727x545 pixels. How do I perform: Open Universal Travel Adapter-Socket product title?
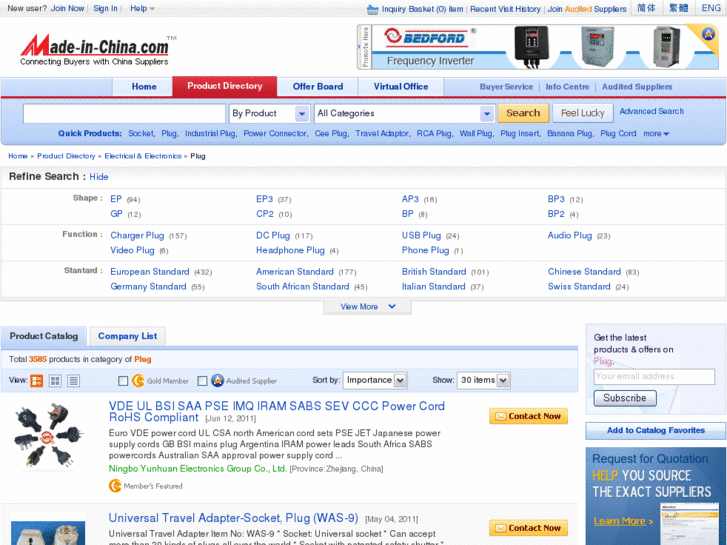coord(233,518)
